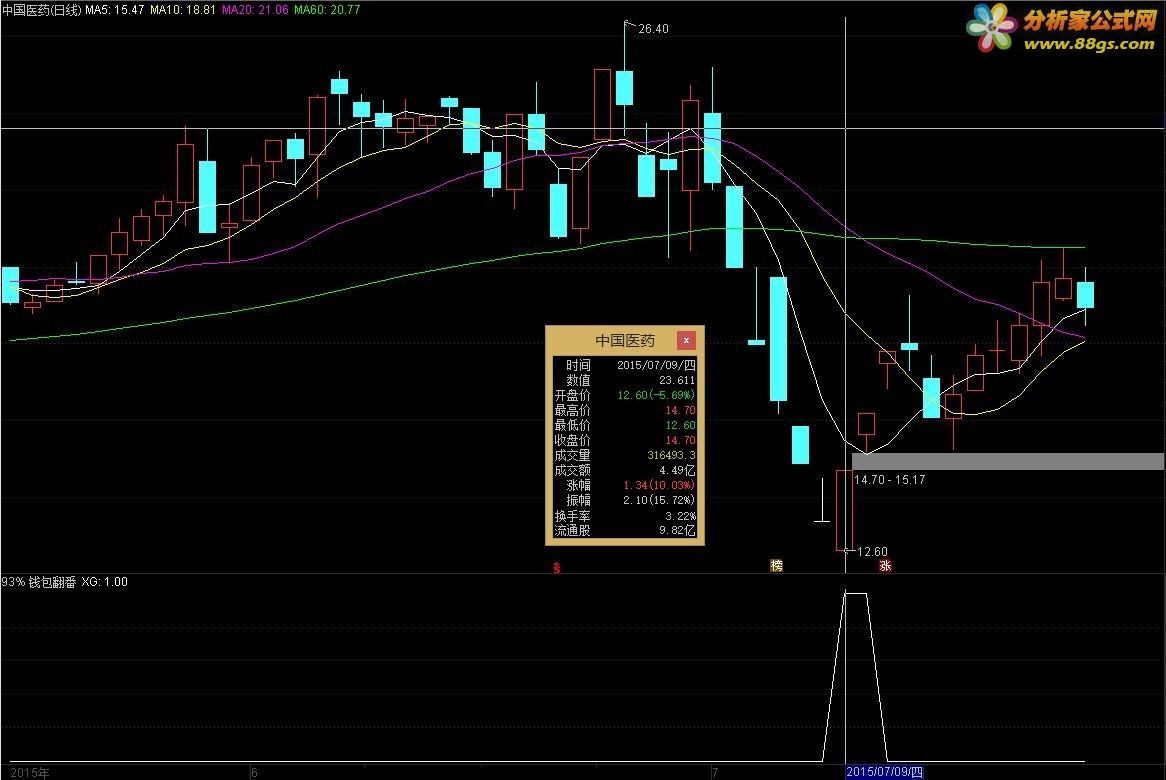Click the 数值 23.611 row in popup
Image resolution: width=1166 pixels, height=780 pixels.
click(625, 380)
